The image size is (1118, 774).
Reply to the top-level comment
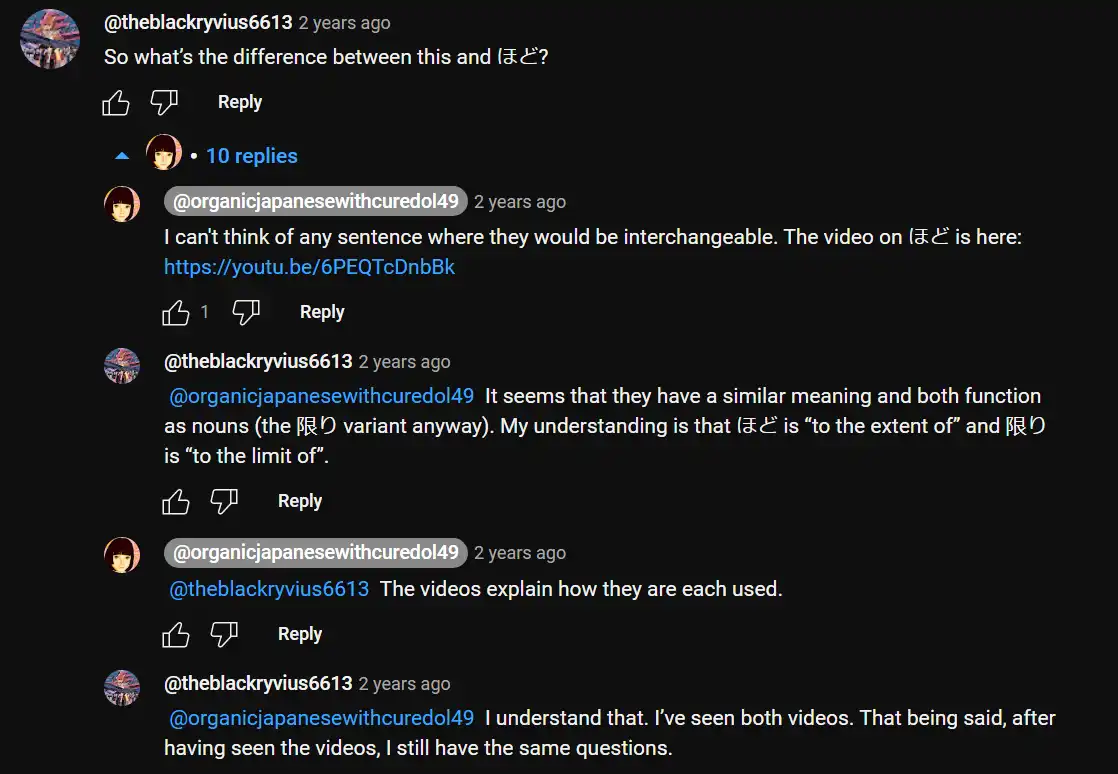tap(240, 102)
